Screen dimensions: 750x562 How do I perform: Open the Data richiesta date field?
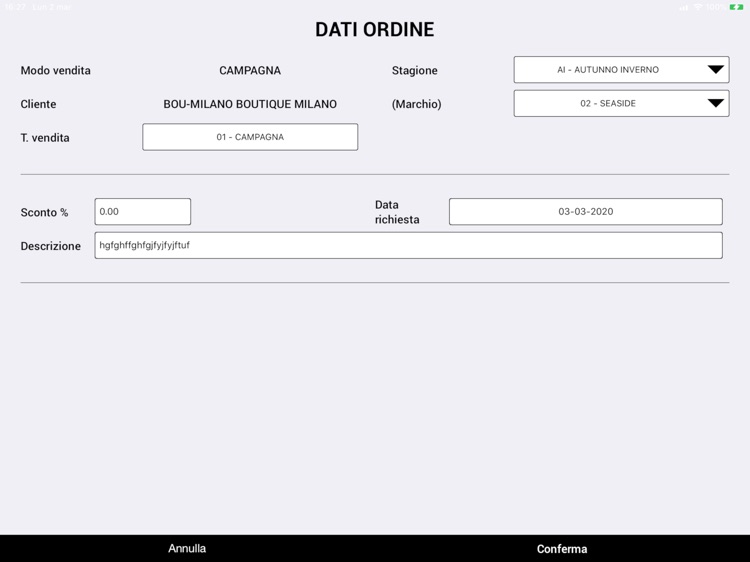tap(585, 212)
